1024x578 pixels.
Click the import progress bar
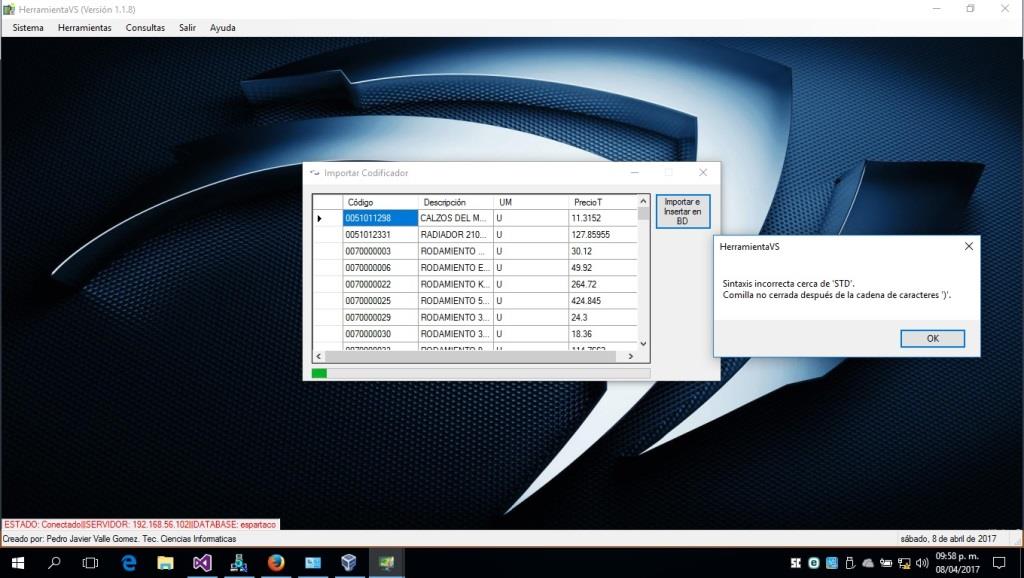481,373
